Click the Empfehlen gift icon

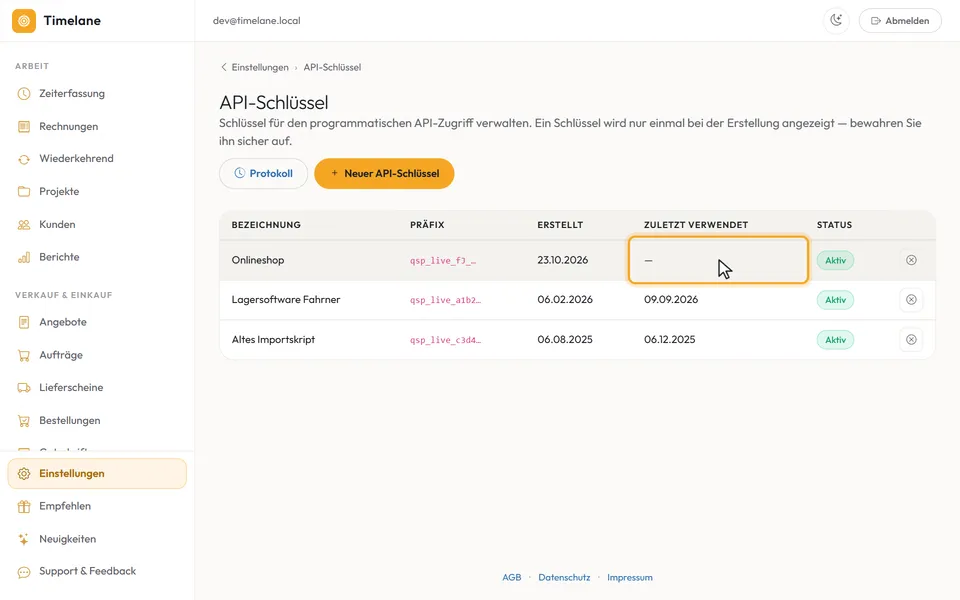point(24,506)
